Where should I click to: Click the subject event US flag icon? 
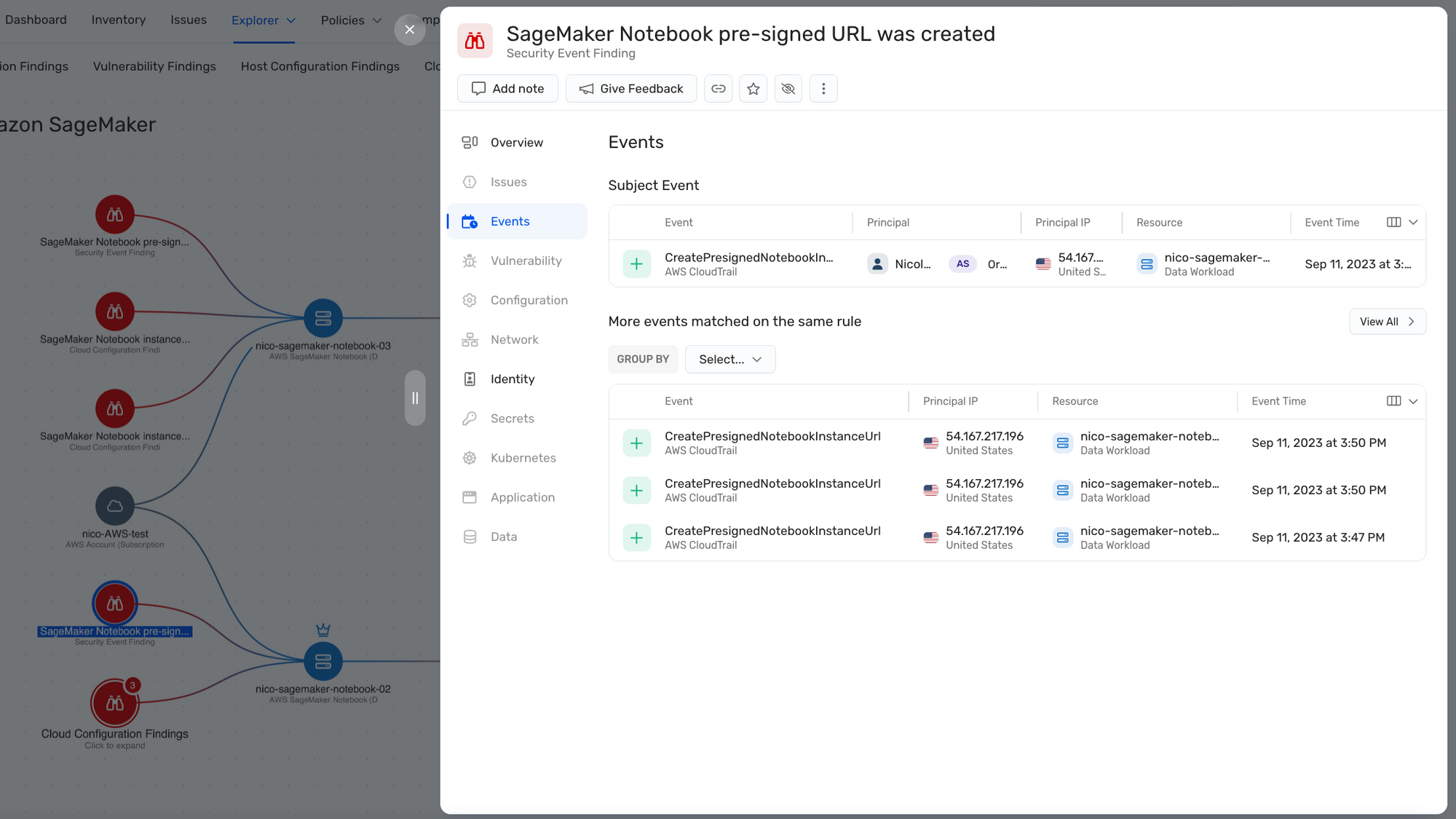[1043, 264]
